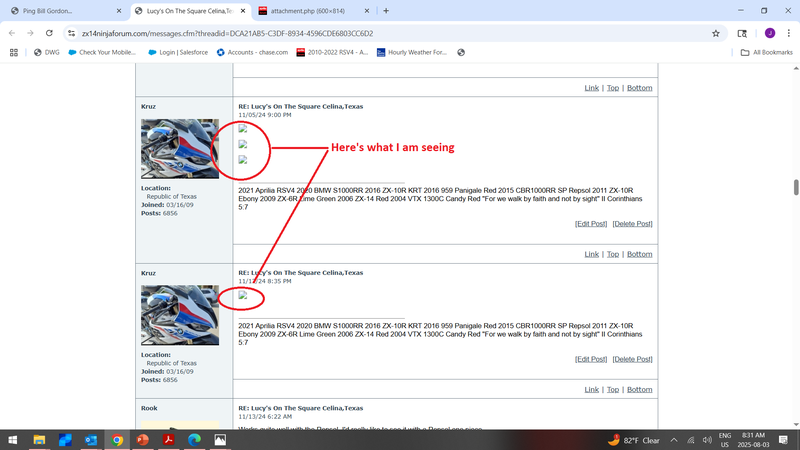This screenshot has height=450, width=800.
Task: Open Chrome three-dot menu
Action: click(788, 33)
